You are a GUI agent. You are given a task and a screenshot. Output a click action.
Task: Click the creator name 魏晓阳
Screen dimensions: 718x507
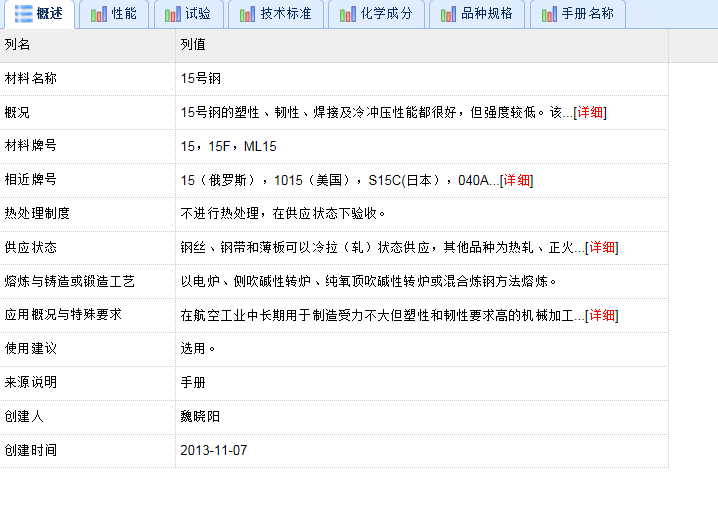200,416
